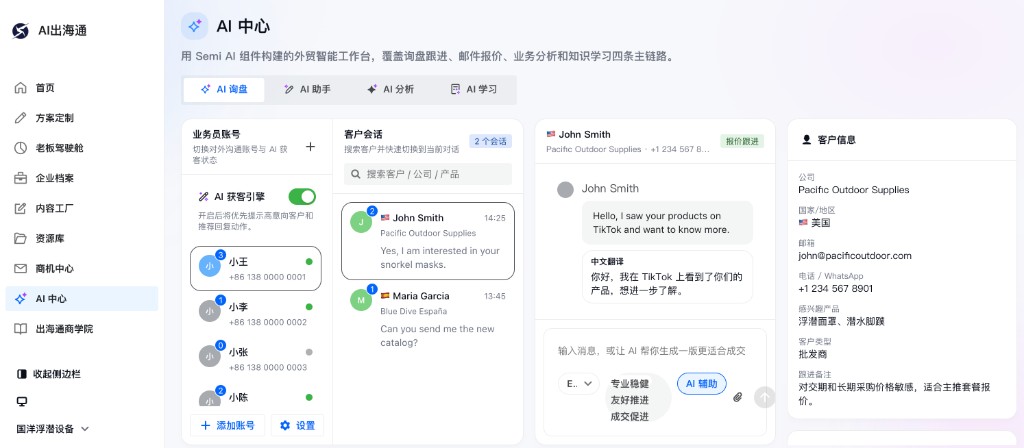Click the AI 辅助 button
1024x448 pixels.
pyautogui.click(x=701, y=384)
